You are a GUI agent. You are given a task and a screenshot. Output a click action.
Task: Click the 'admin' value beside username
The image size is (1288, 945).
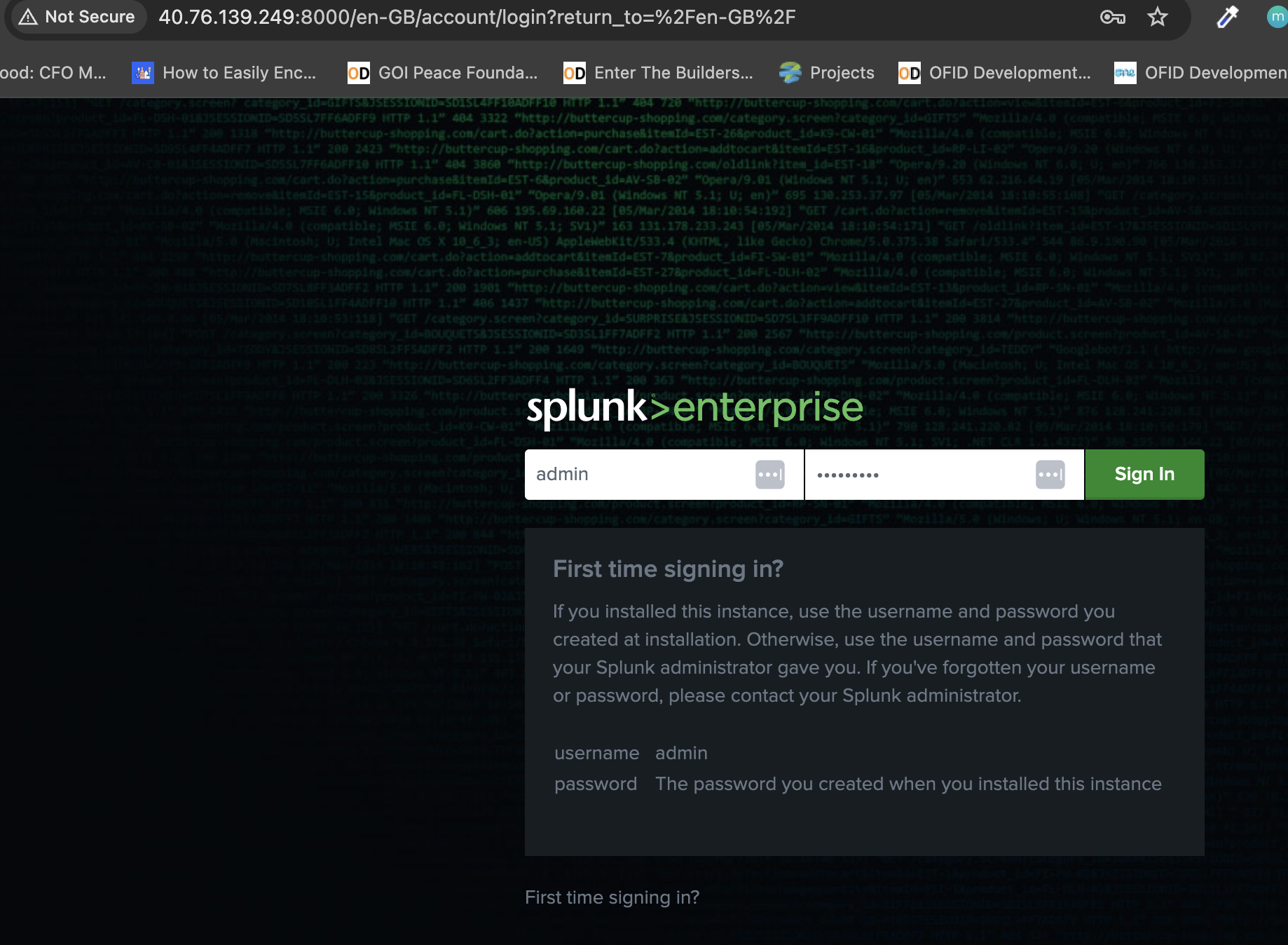[681, 753]
